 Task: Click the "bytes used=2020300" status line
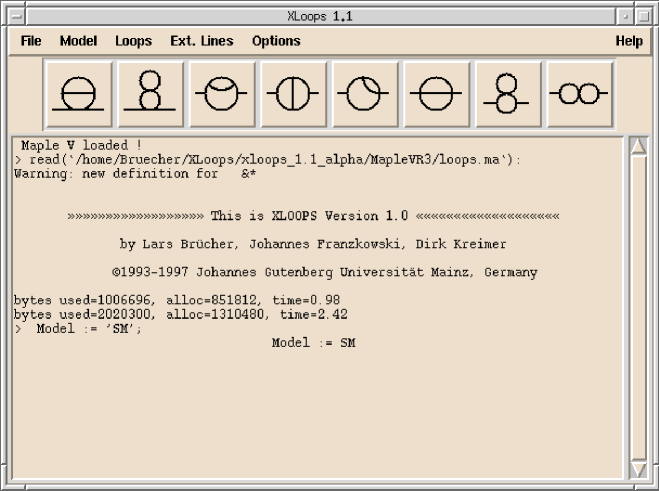pyautogui.click(x=181, y=314)
